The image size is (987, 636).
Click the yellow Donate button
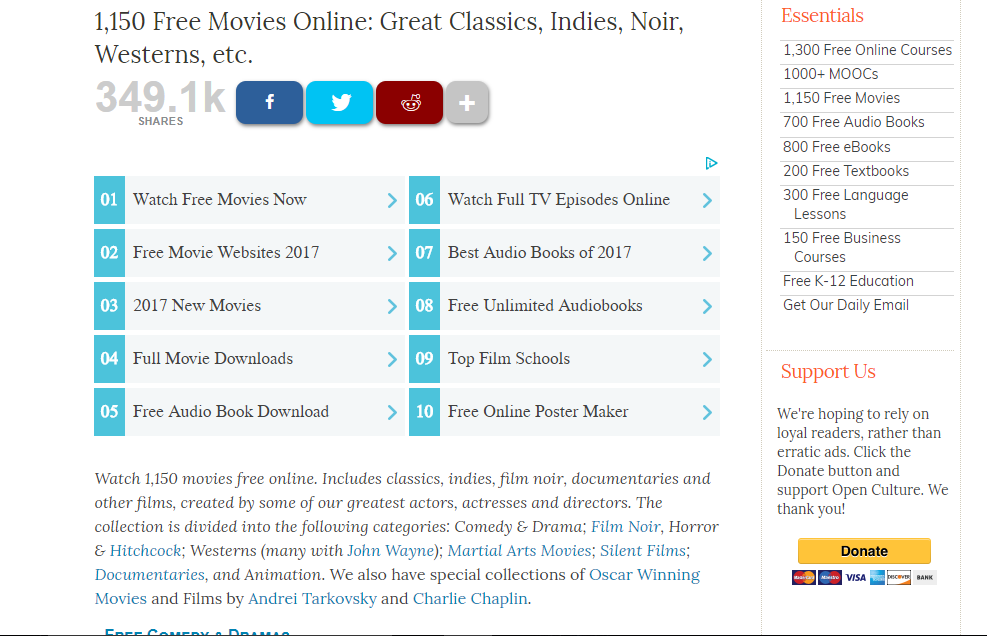(x=864, y=551)
